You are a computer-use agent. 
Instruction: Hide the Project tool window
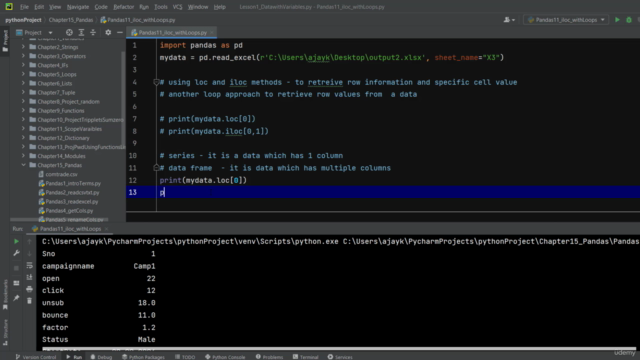coord(120,32)
